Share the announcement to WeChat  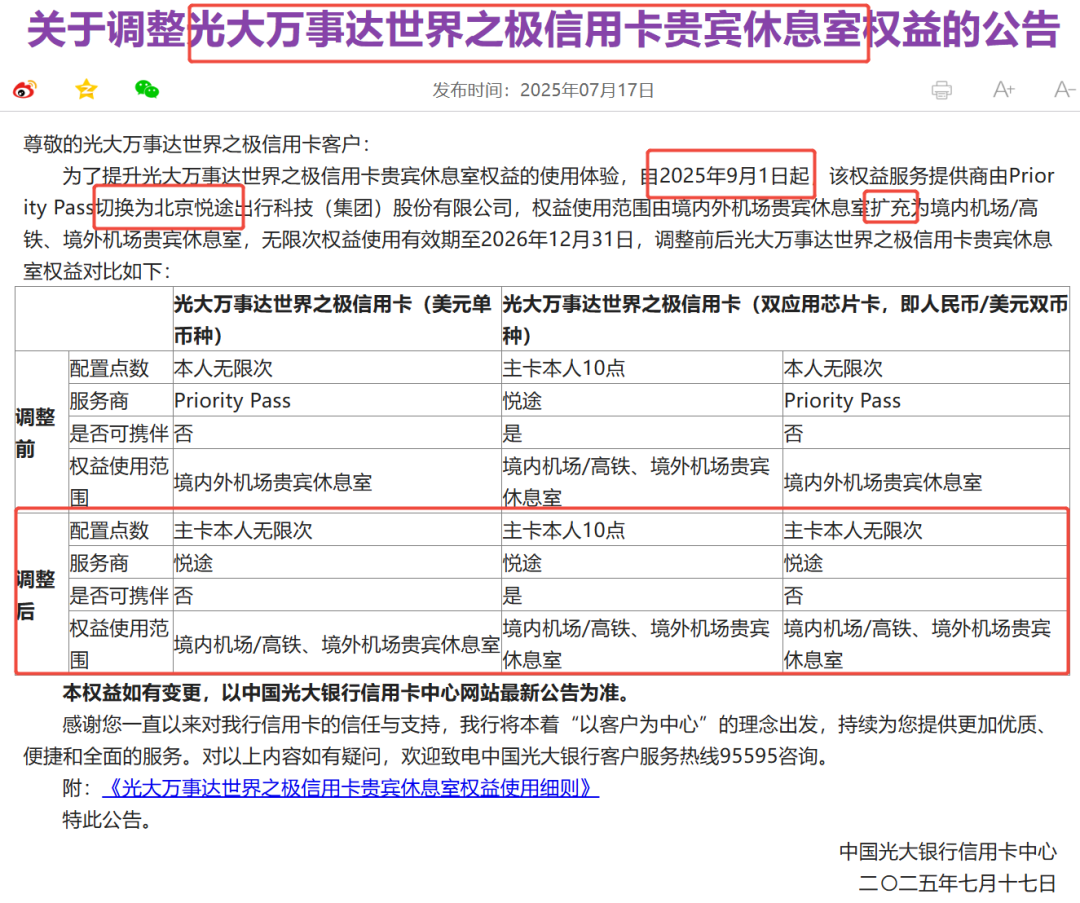point(147,89)
